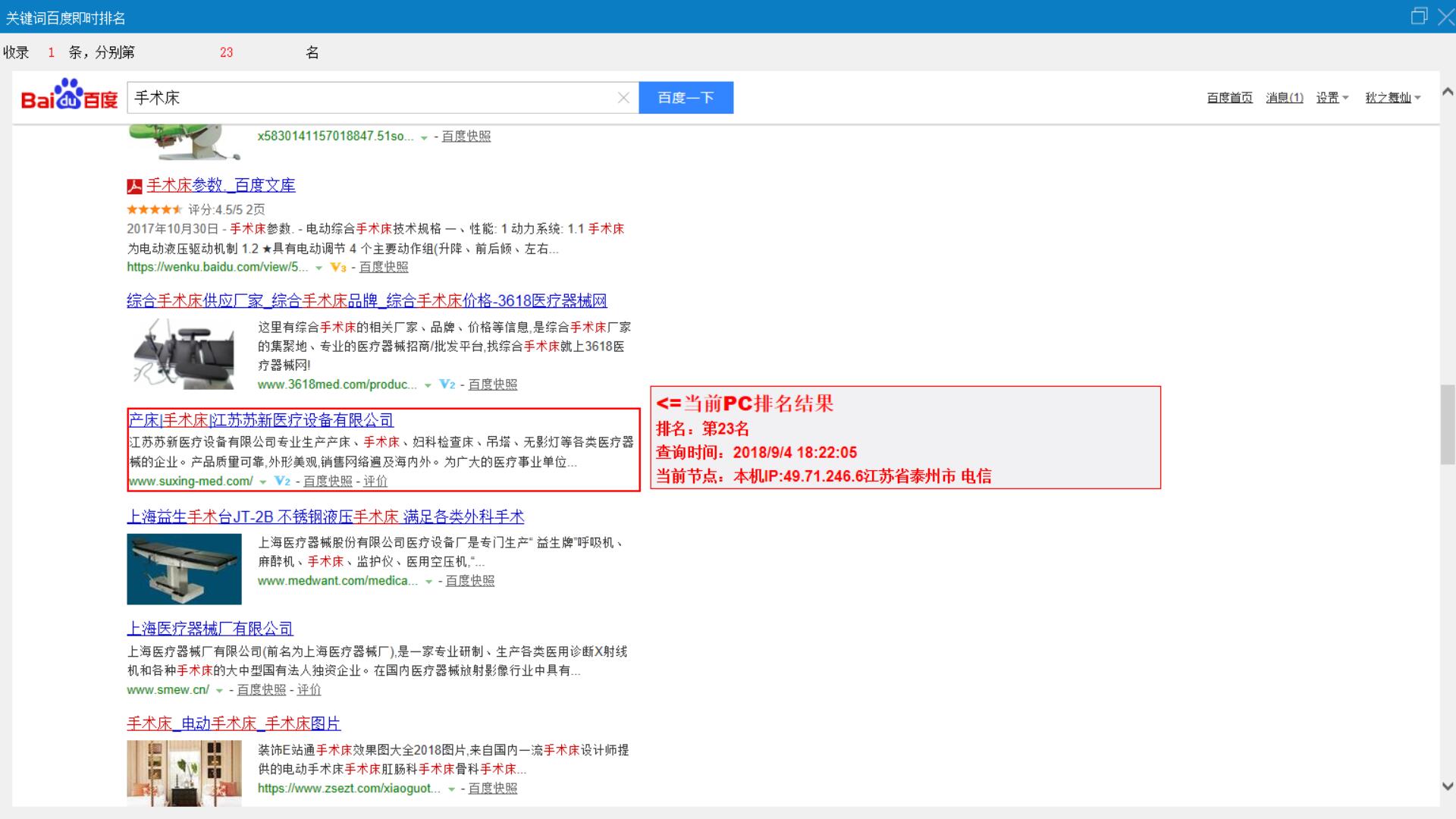Open 百度快照 for the smew.cn result
1456x819 pixels.
(262, 690)
